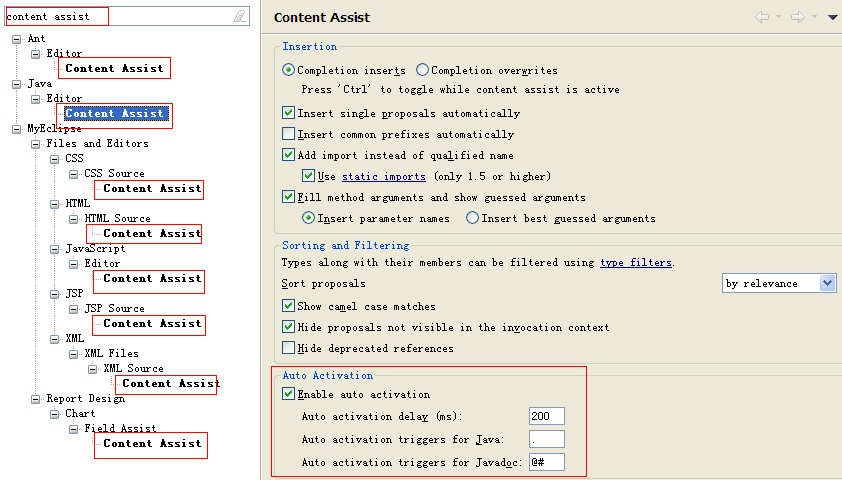Open back history dropdown arrow
The height and width of the screenshot is (480, 842).
(778, 17)
